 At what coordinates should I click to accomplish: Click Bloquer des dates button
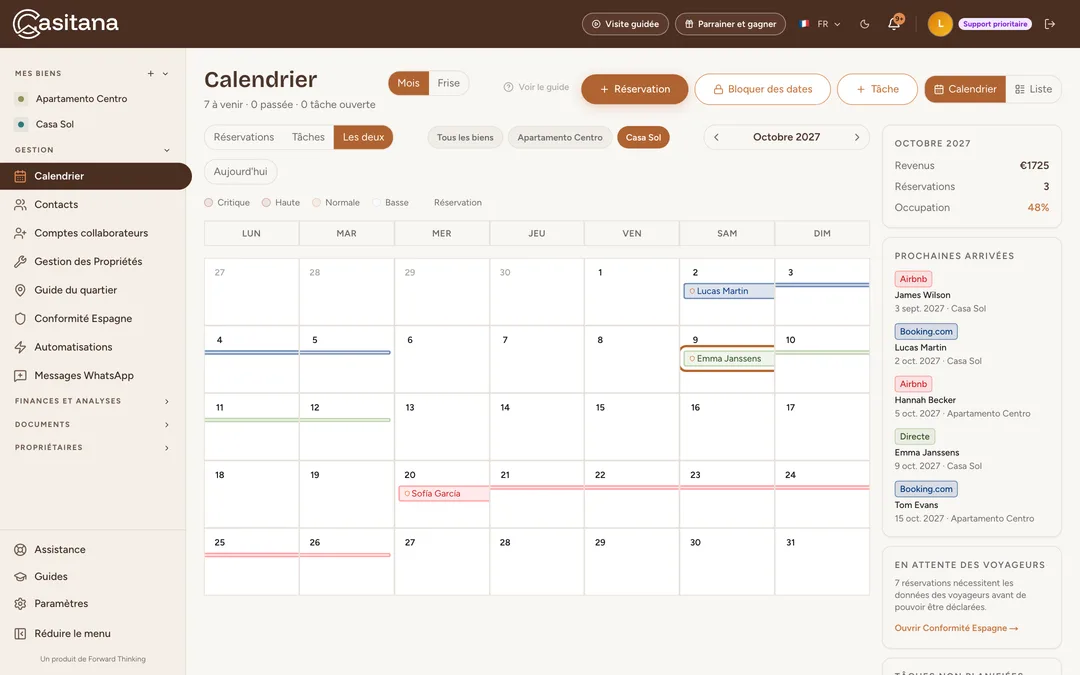point(762,89)
